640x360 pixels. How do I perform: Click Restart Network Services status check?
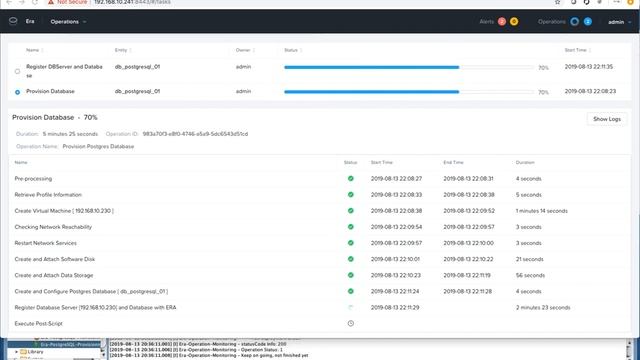tap(351, 243)
